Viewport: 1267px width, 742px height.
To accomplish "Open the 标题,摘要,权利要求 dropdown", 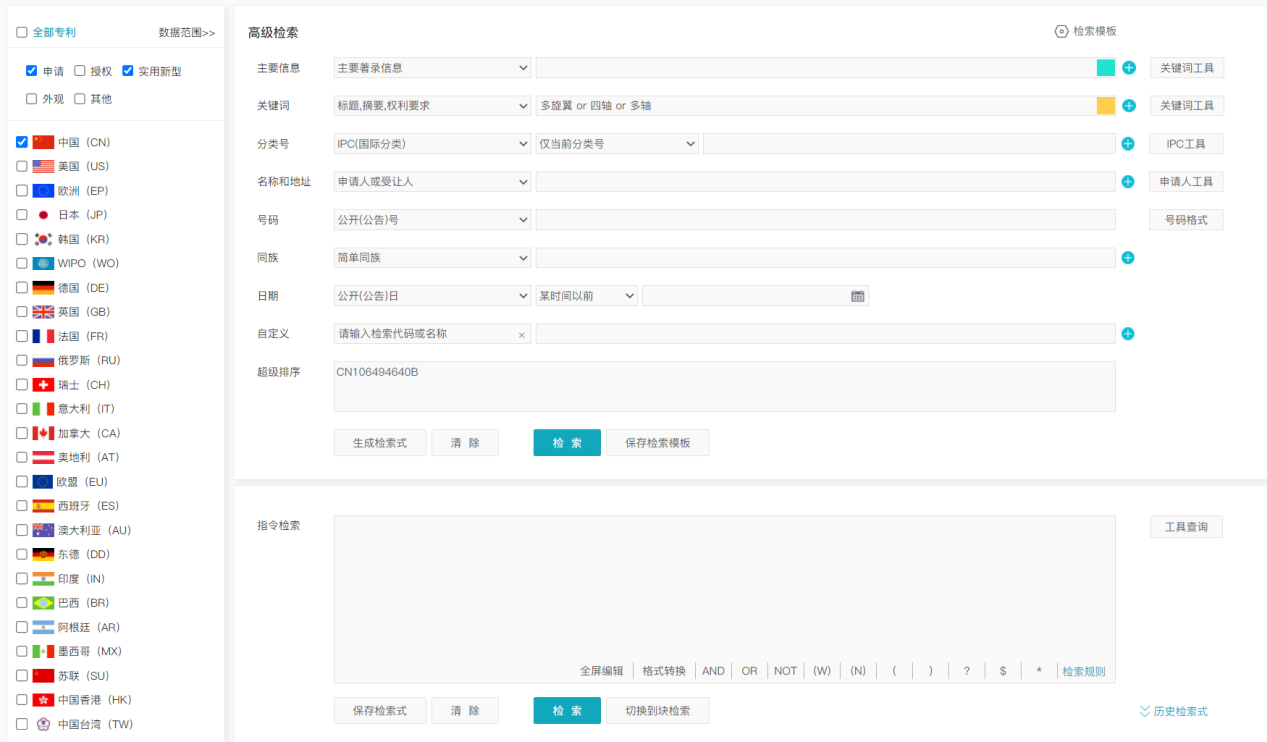I will 432,106.
